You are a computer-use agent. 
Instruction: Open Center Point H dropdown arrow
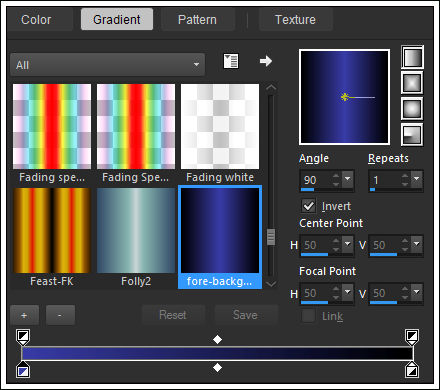coord(348,244)
